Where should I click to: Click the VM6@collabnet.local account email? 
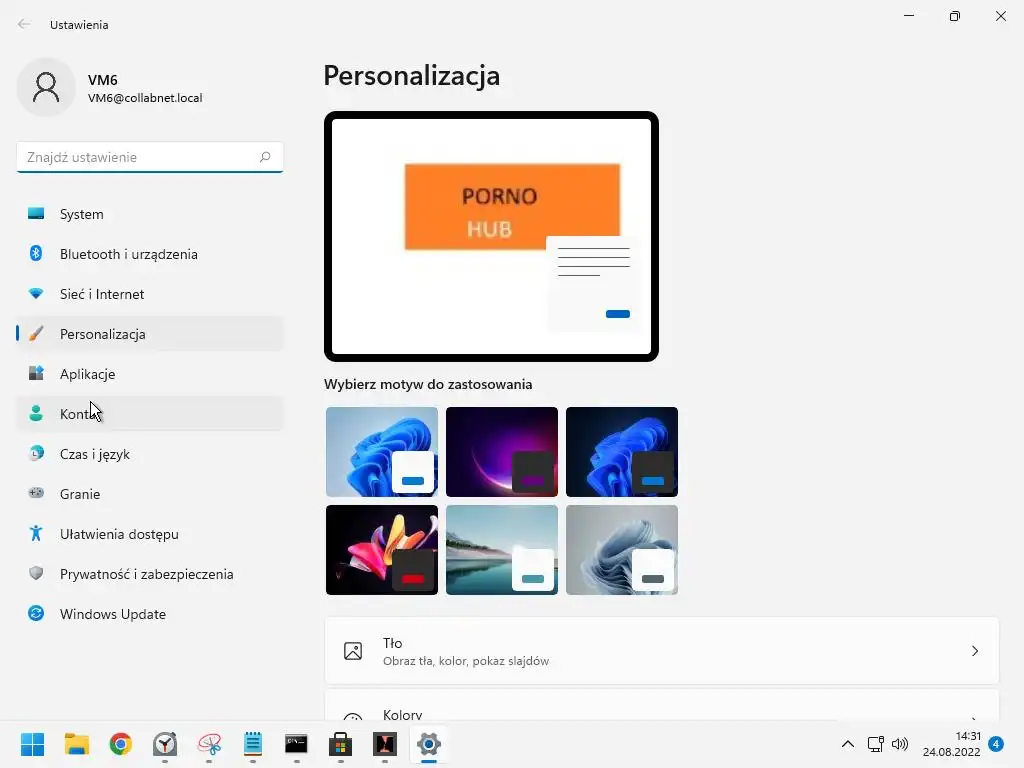tap(145, 98)
